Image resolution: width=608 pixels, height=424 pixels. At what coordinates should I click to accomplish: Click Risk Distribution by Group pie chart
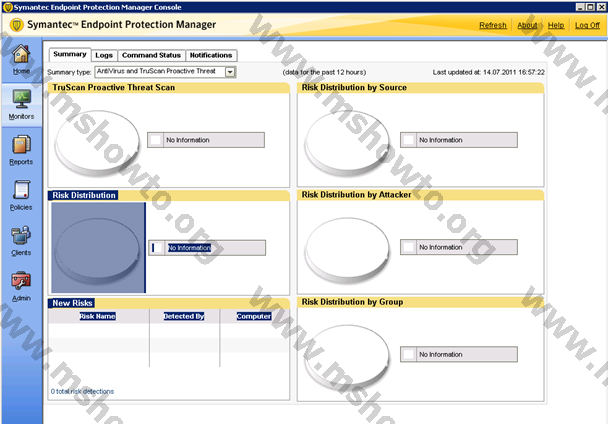347,356
